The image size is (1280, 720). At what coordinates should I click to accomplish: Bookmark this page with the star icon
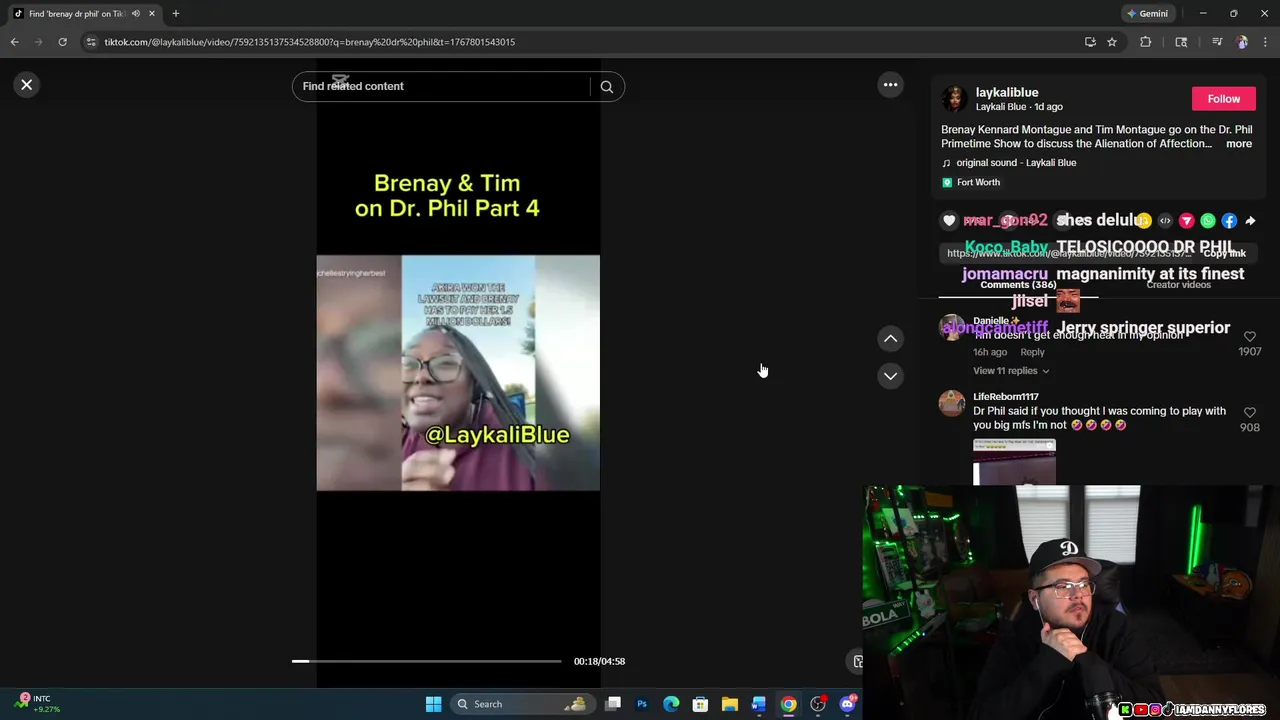point(1112,42)
